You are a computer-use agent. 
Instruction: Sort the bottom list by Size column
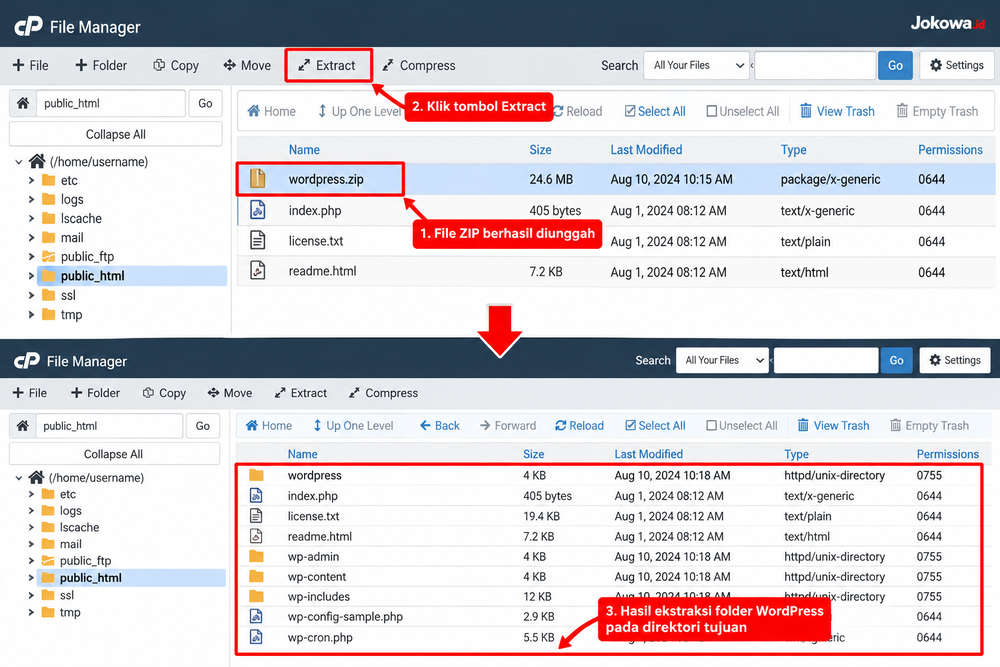point(533,454)
